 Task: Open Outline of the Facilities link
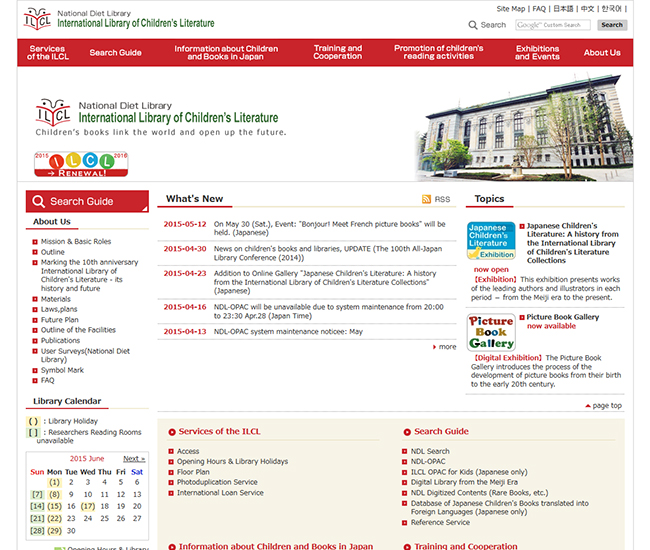[78, 330]
